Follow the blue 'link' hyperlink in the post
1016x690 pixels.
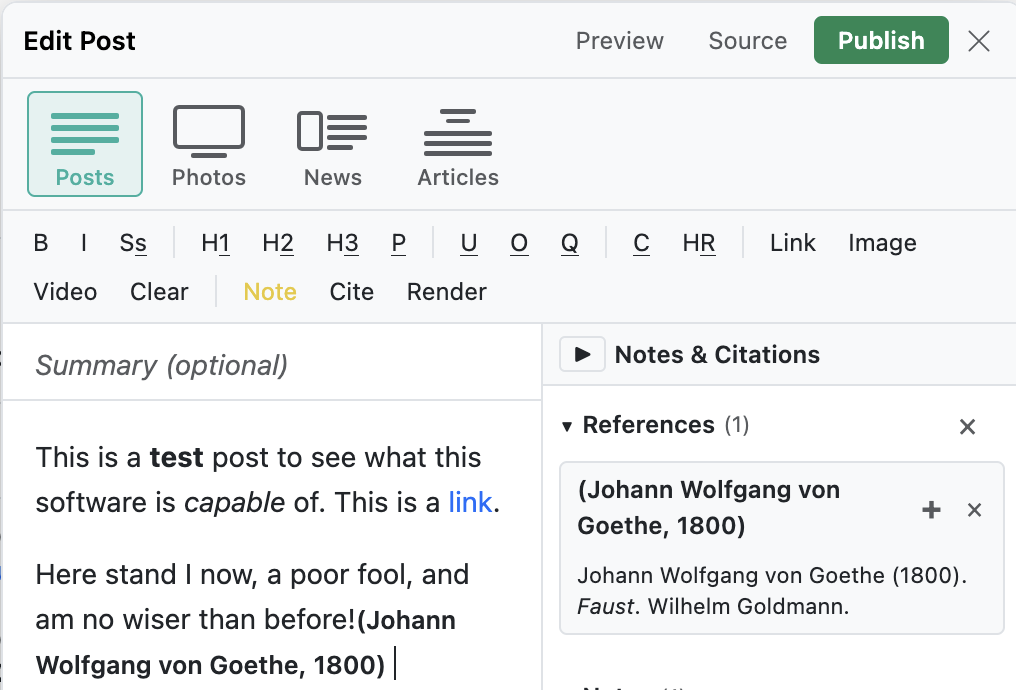click(470, 502)
